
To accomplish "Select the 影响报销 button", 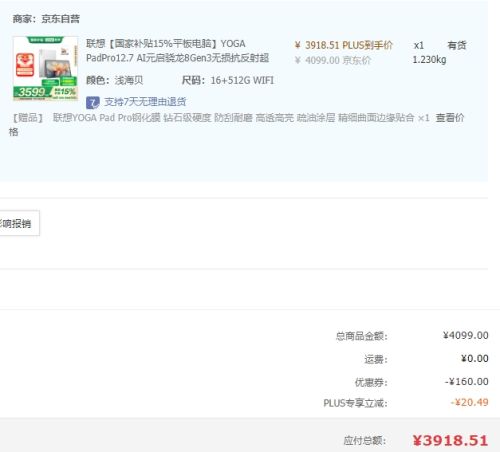I will pos(19,223).
